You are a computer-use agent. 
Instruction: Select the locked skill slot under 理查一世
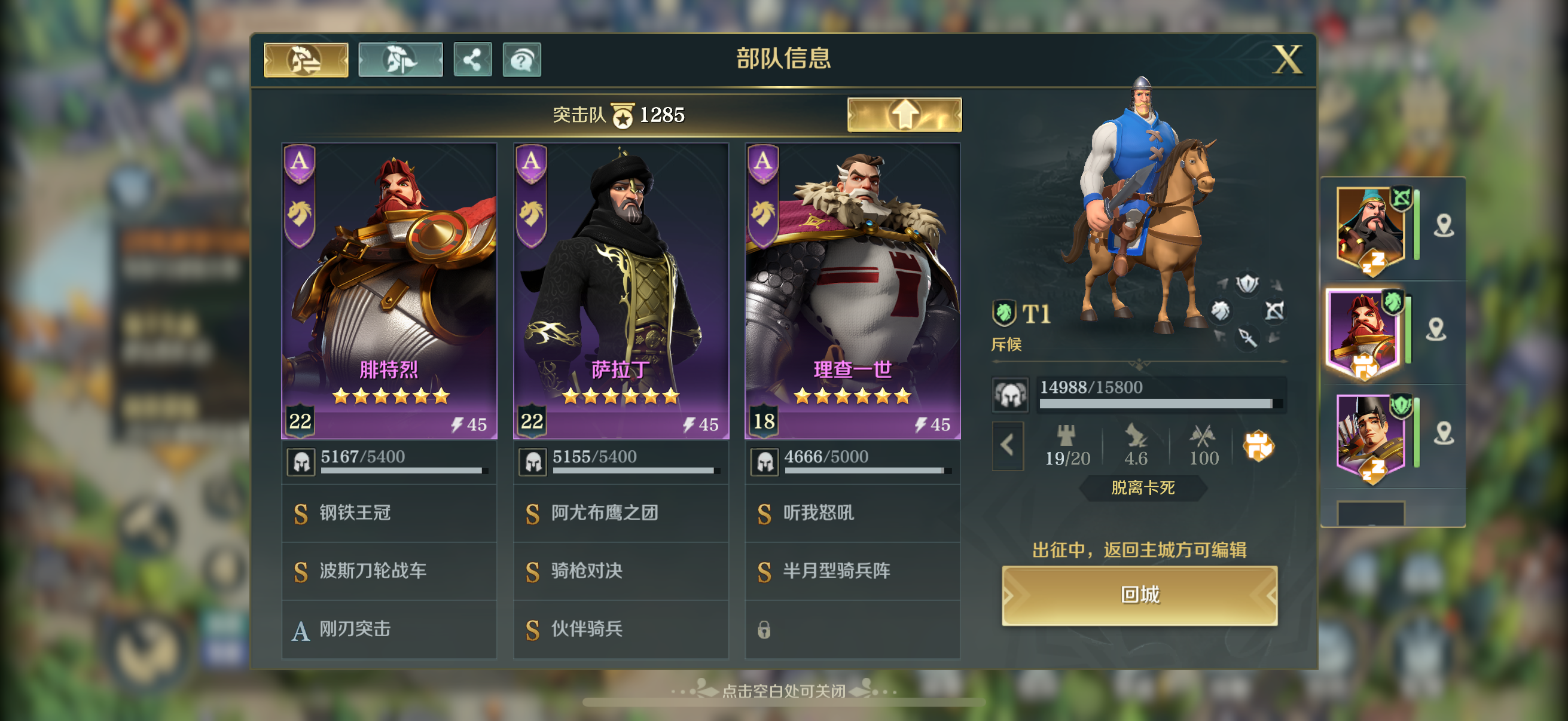pos(852,629)
